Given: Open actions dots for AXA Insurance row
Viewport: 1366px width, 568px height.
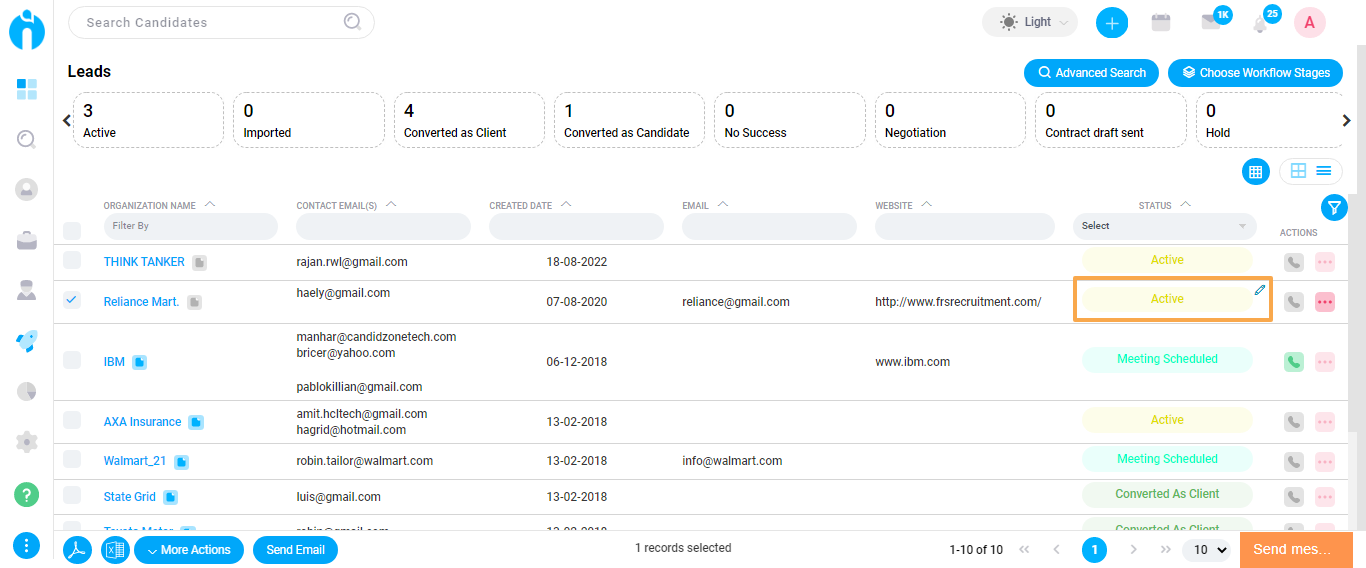Looking at the screenshot, I should 1325,422.
